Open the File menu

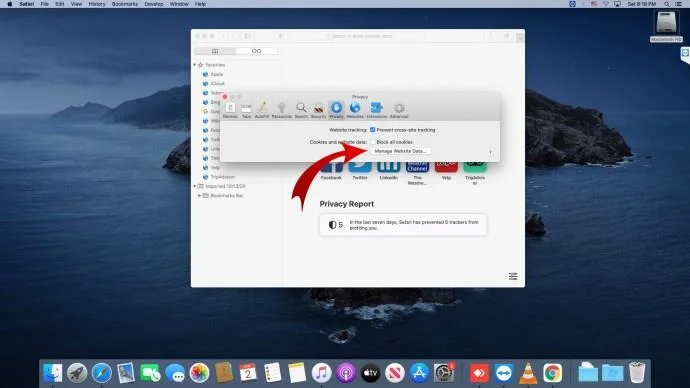(x=44, y=4)
